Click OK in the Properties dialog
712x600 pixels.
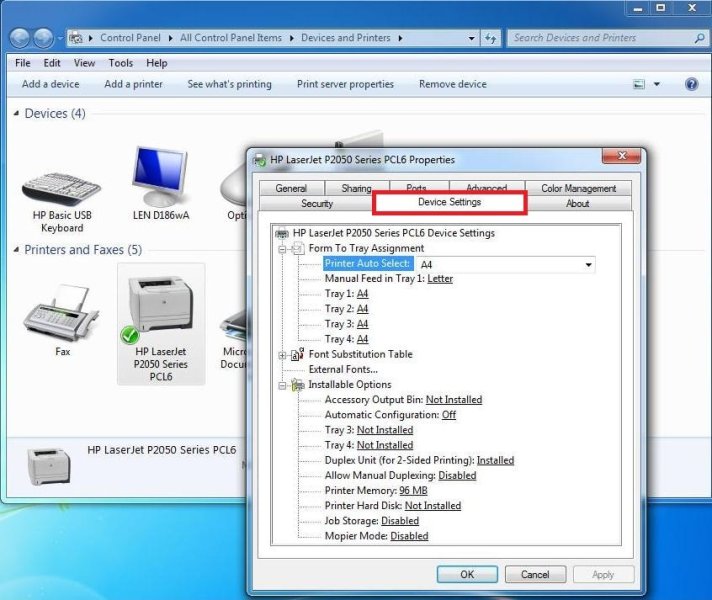click(x=467, y=575)
